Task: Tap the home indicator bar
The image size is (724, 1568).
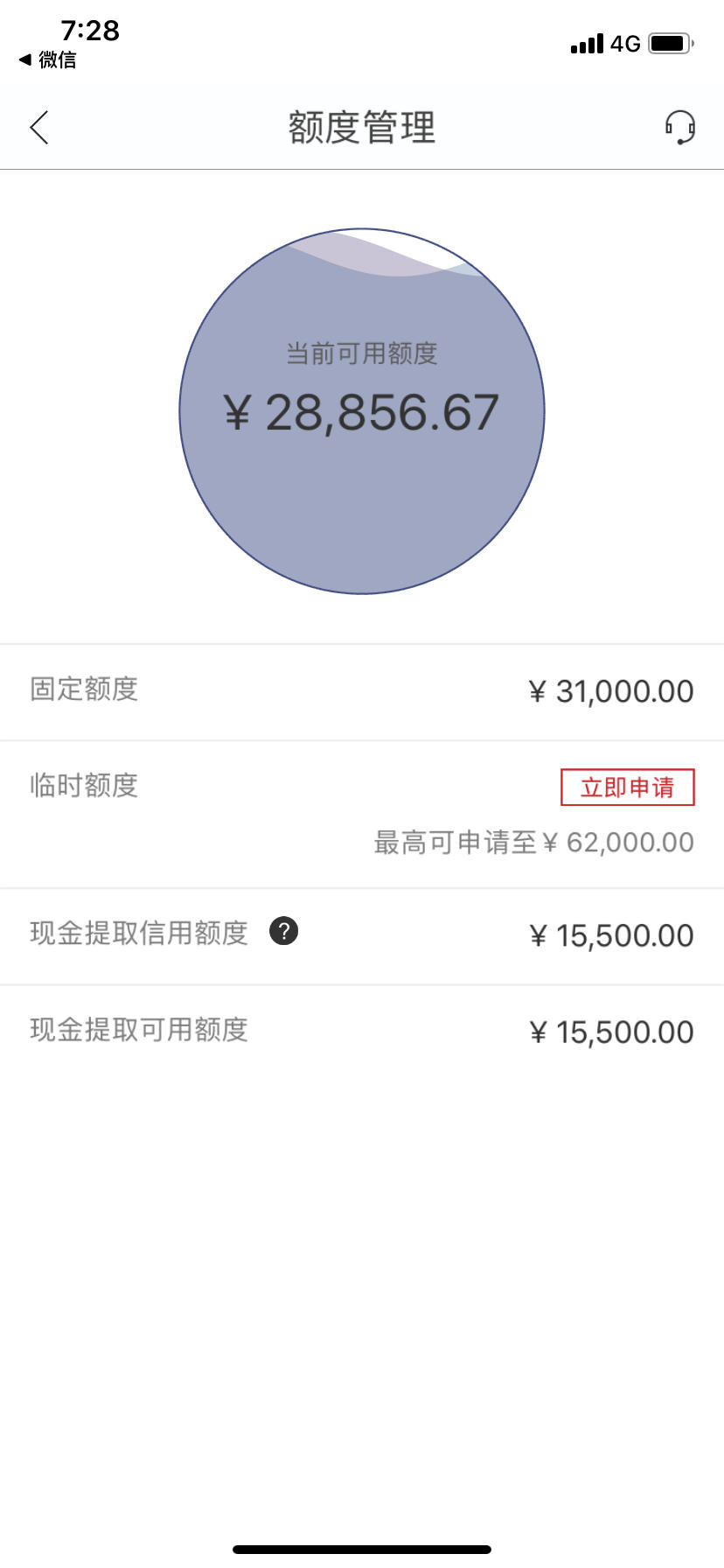Action: (362, 1550)
